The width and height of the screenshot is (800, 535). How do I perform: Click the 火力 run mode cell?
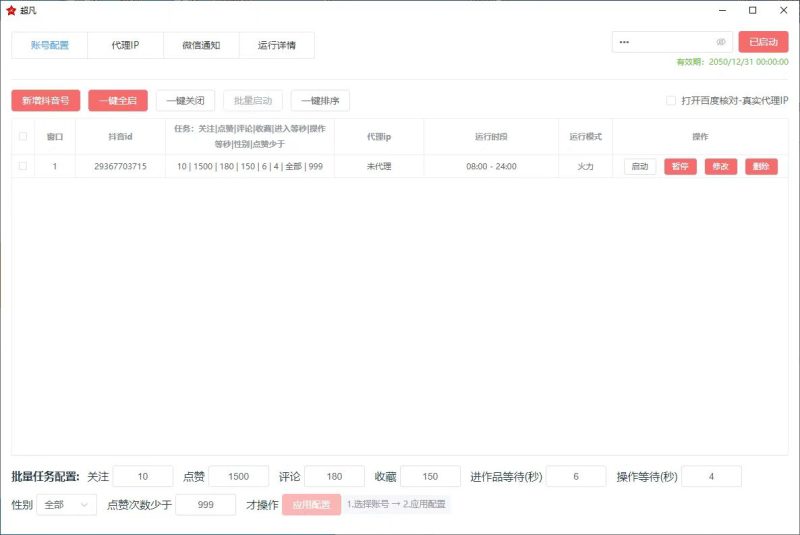(x=586, y=166)
